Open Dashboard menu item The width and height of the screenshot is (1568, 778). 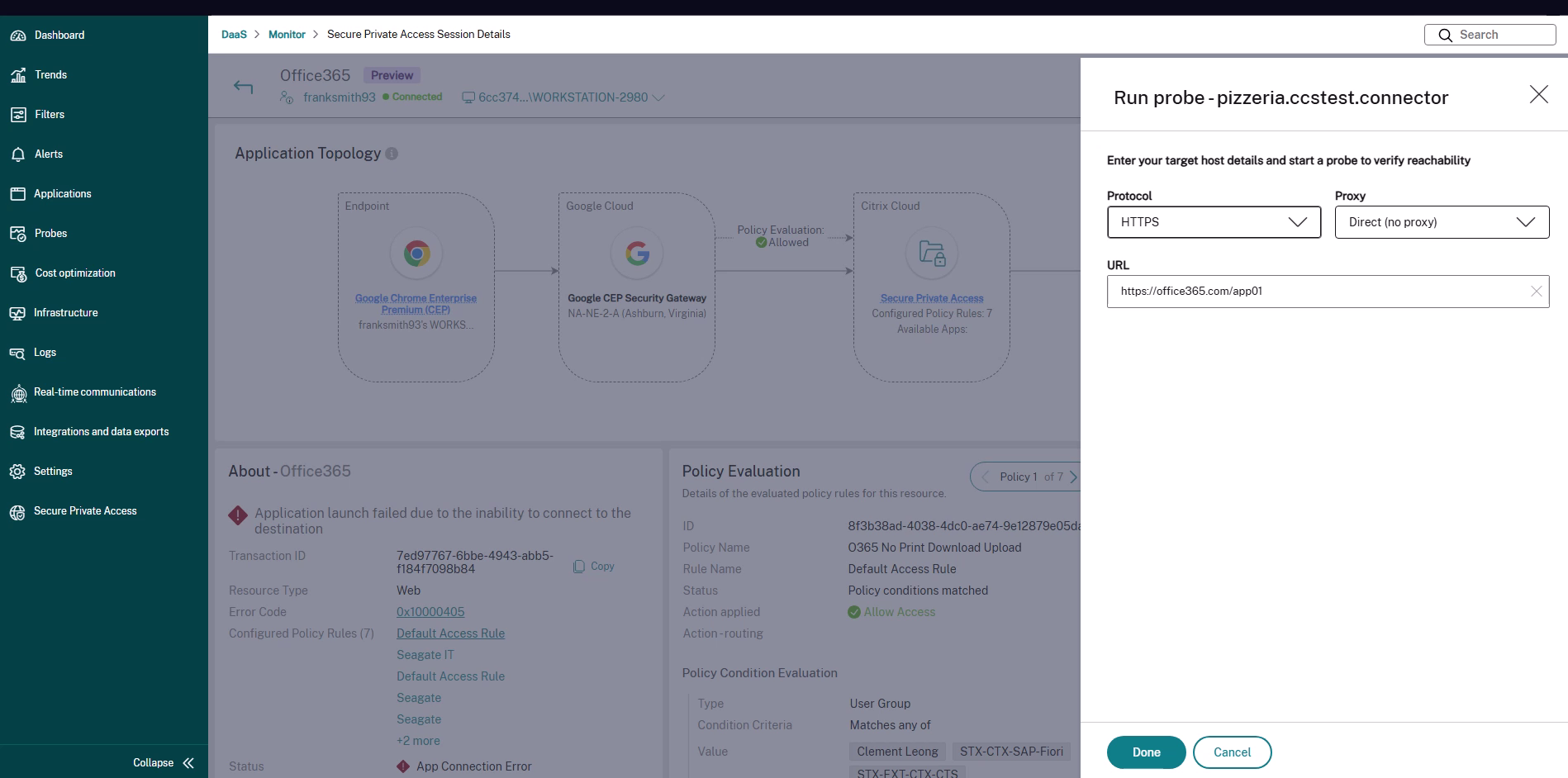click(59, 36)
